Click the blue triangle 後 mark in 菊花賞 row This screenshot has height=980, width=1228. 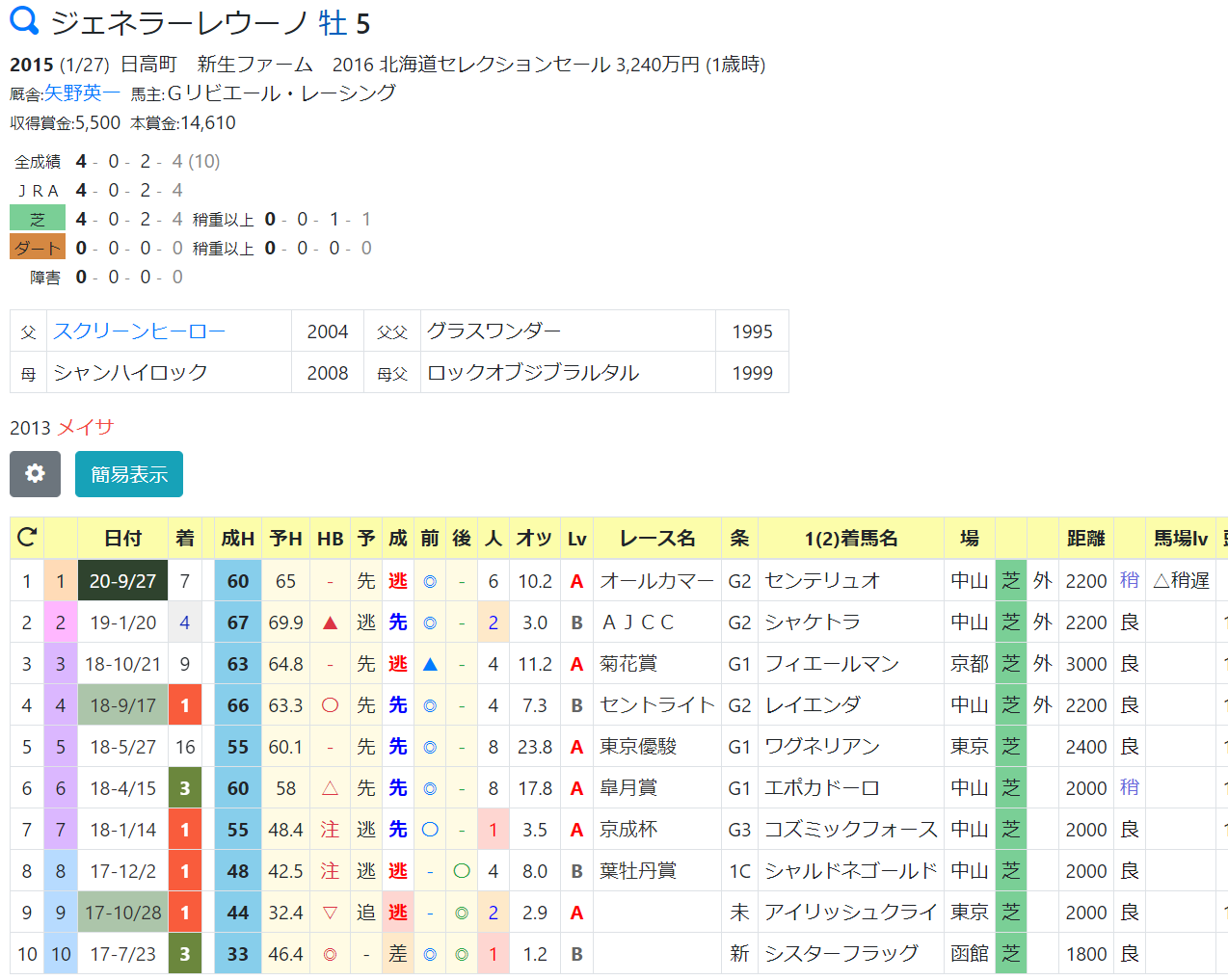pos(430,664)
